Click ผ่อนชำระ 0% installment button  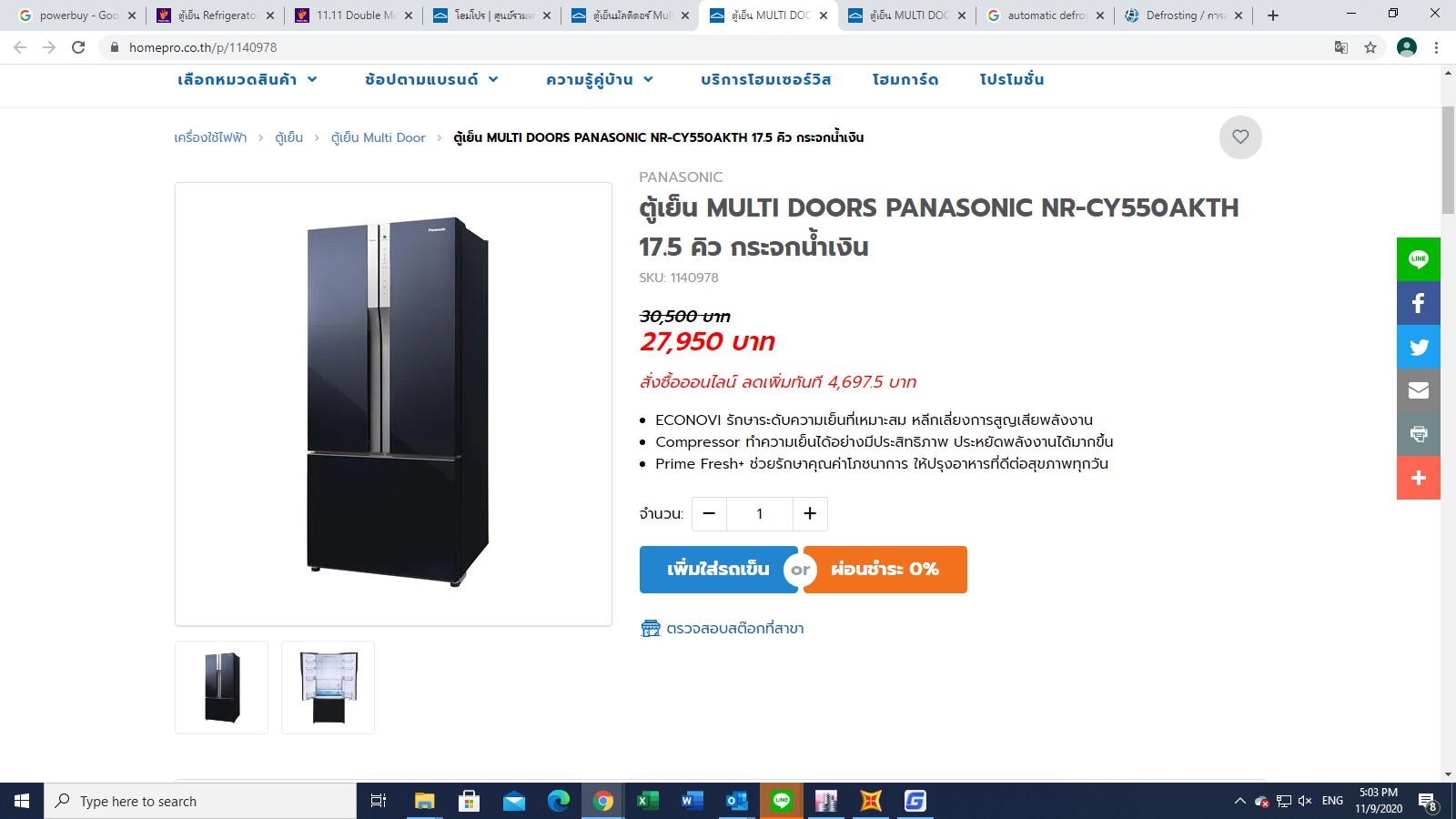pos(885,570)
